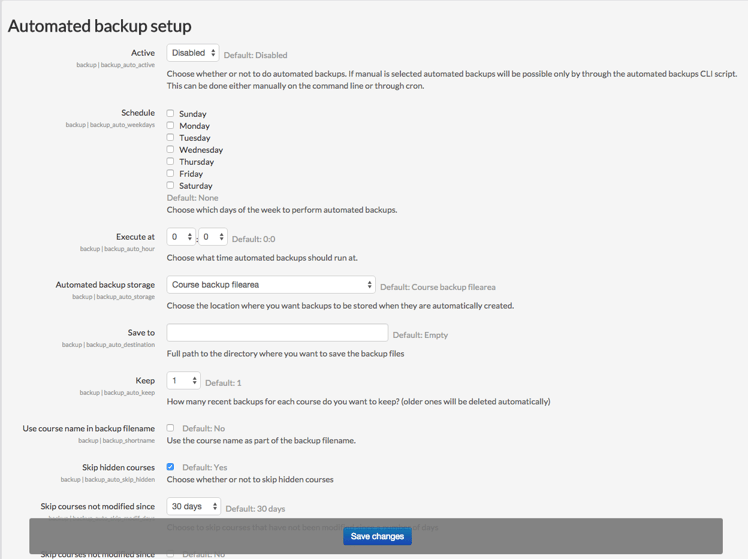Click the Default: None text under Schedule
The height and width of the screenshot is (559, 748).
[x=193, y=198]
